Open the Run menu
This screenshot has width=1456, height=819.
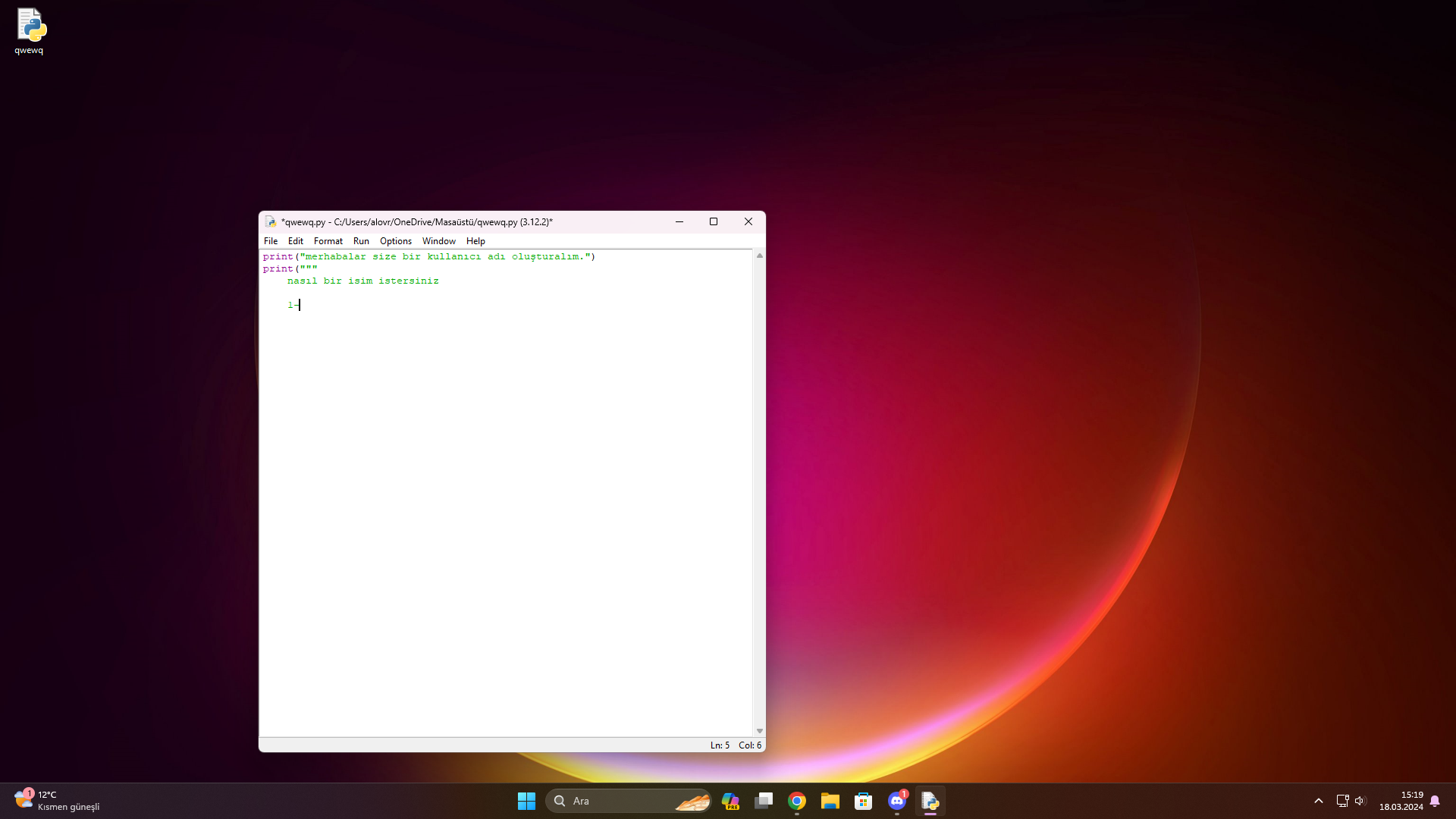pyautogui.click(x=361, y=241)
